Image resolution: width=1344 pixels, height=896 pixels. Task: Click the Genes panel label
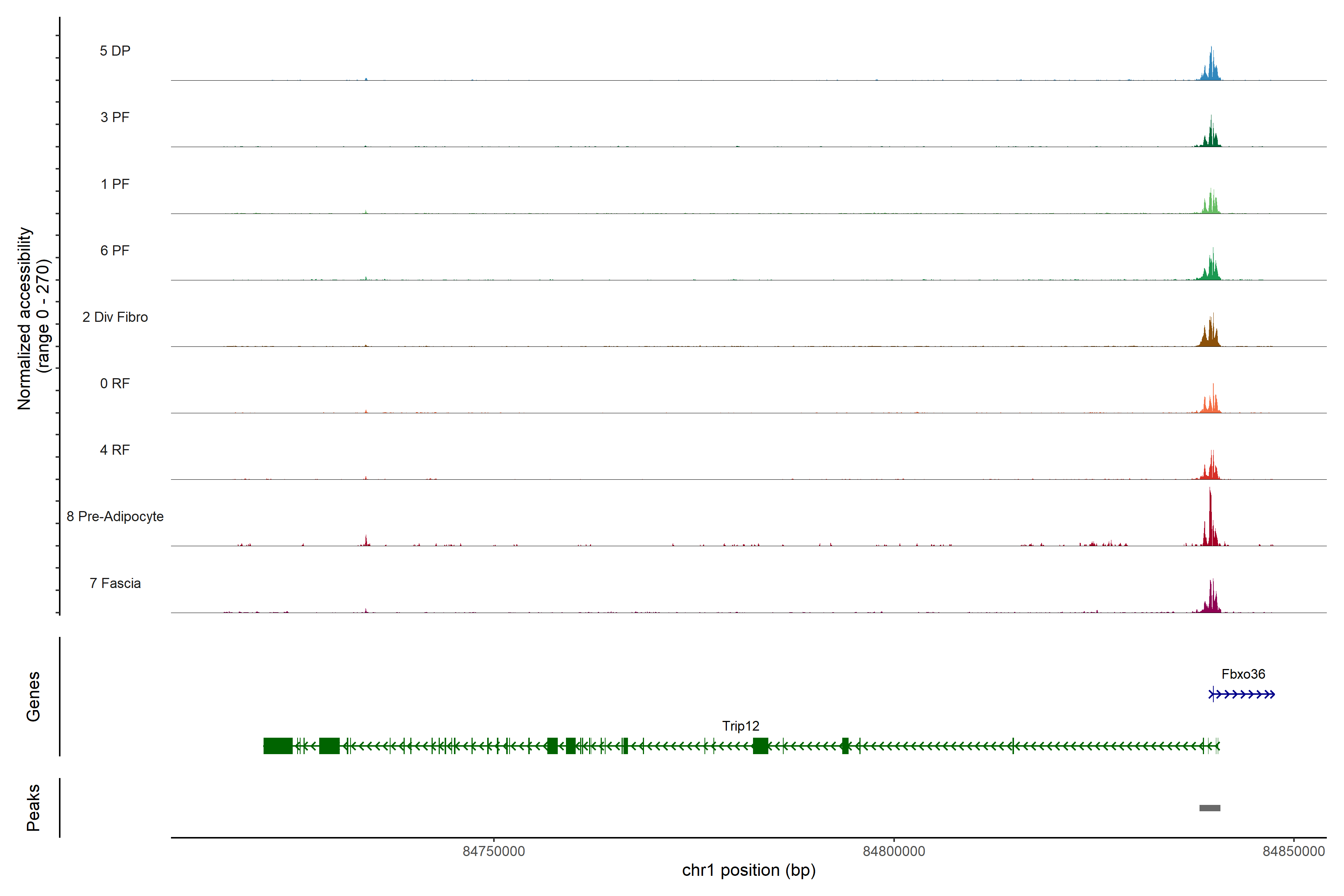[x=33, y=697]
